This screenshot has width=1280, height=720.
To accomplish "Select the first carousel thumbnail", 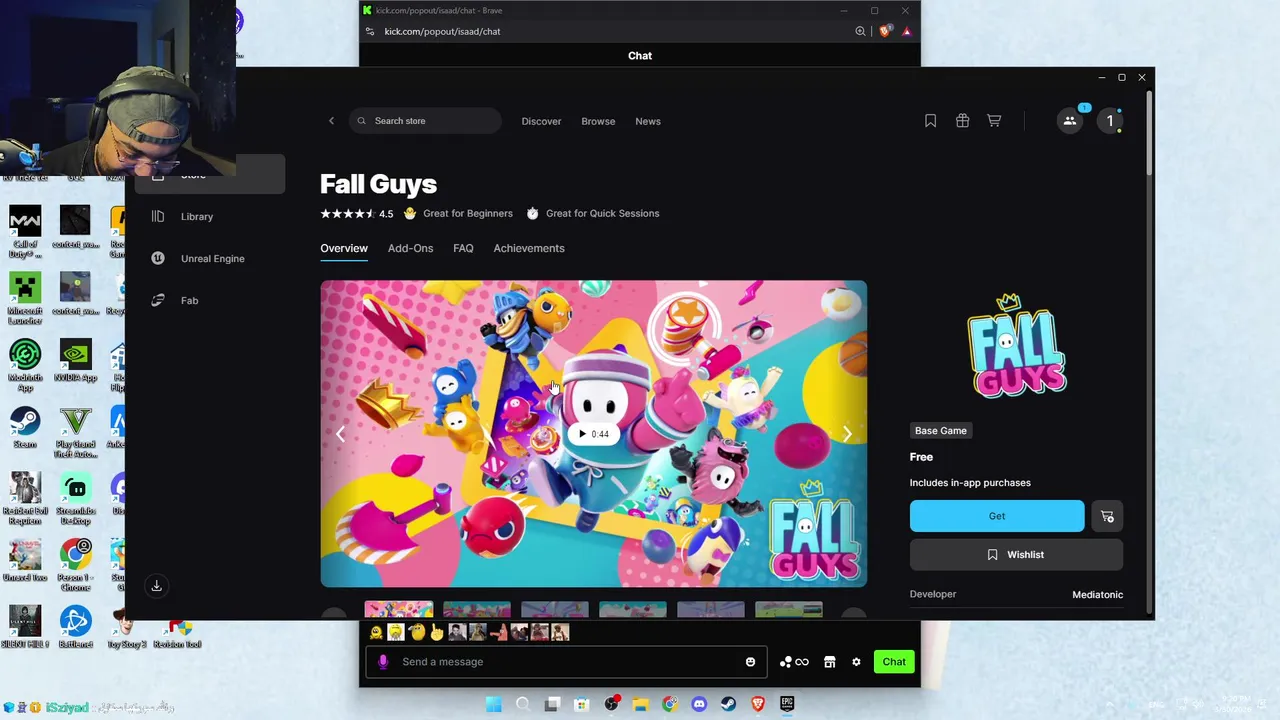I will 399,610.
